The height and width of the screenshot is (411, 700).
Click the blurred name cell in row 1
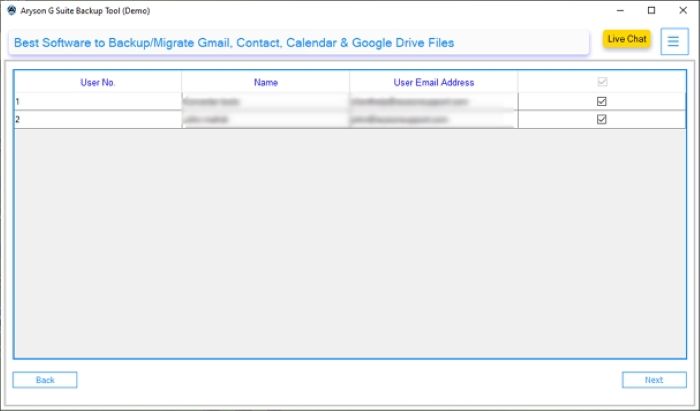266,101
